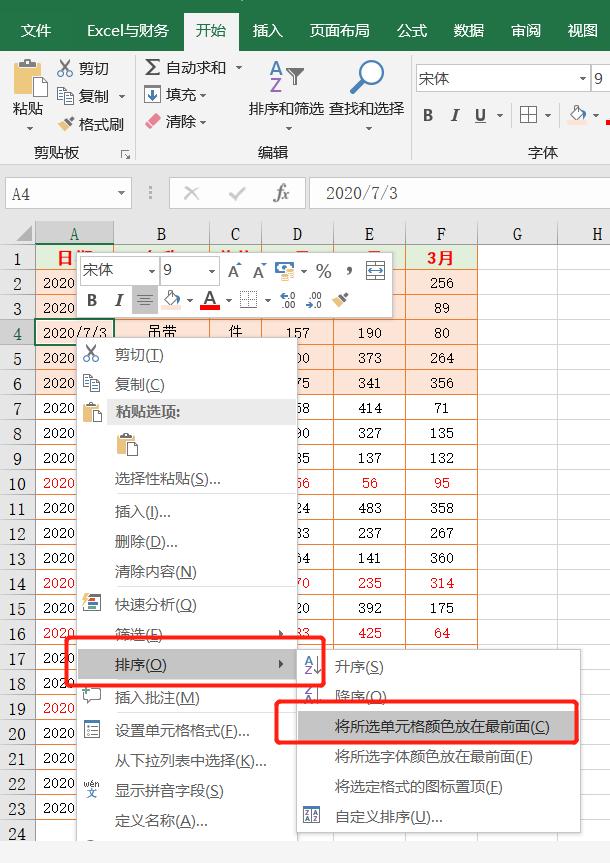Choose 快速分析(Q) in the context menu
Screen dimensions: 610x863
(187, 604)
